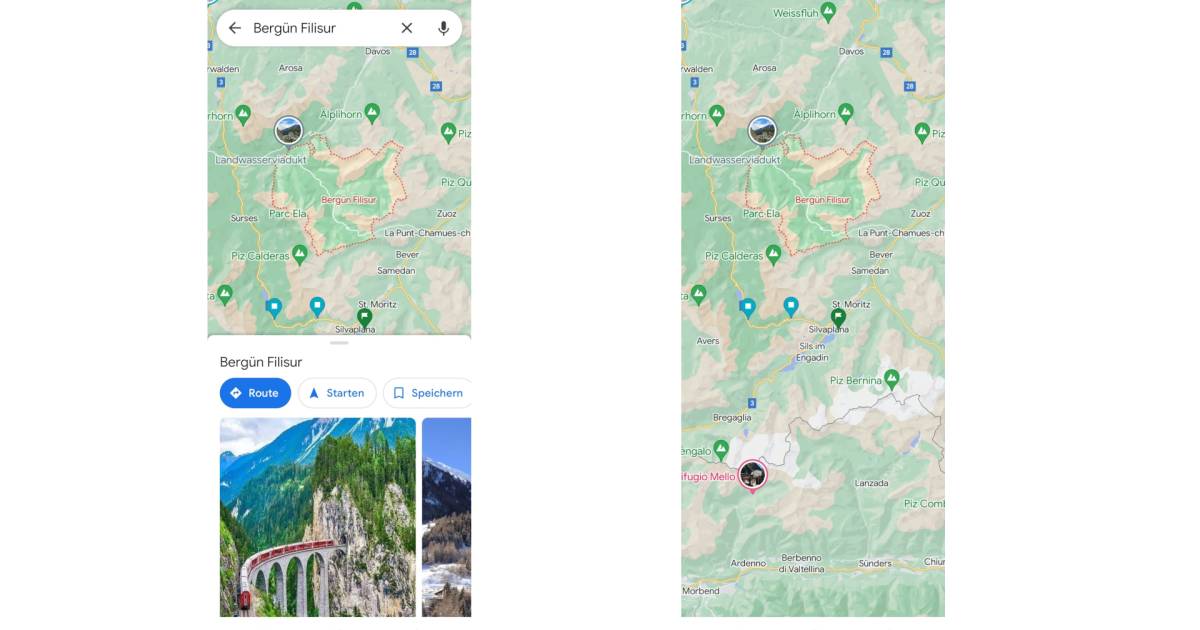Open the Rifugio Mello photo marker
Viewport: 1200px width, 630px height.
tap(753, 475)
